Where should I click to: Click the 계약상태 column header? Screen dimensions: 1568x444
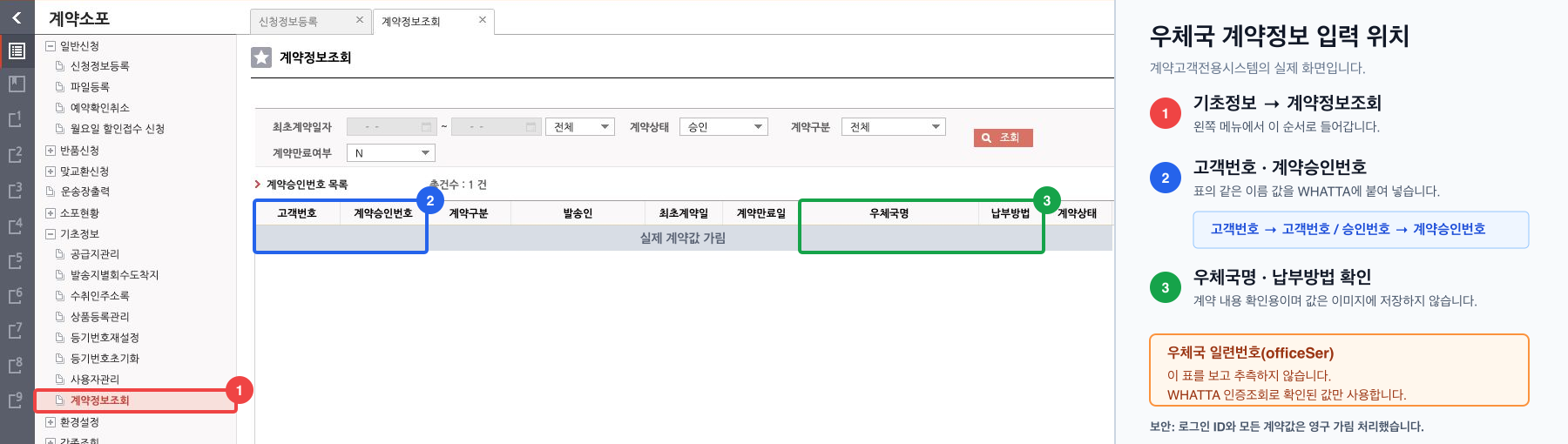click(x=1078, y=213)
